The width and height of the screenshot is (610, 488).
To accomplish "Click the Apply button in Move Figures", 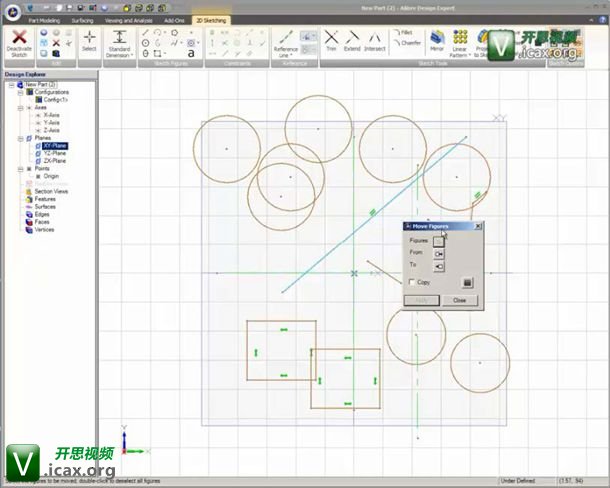I will [x=422, y=300].
